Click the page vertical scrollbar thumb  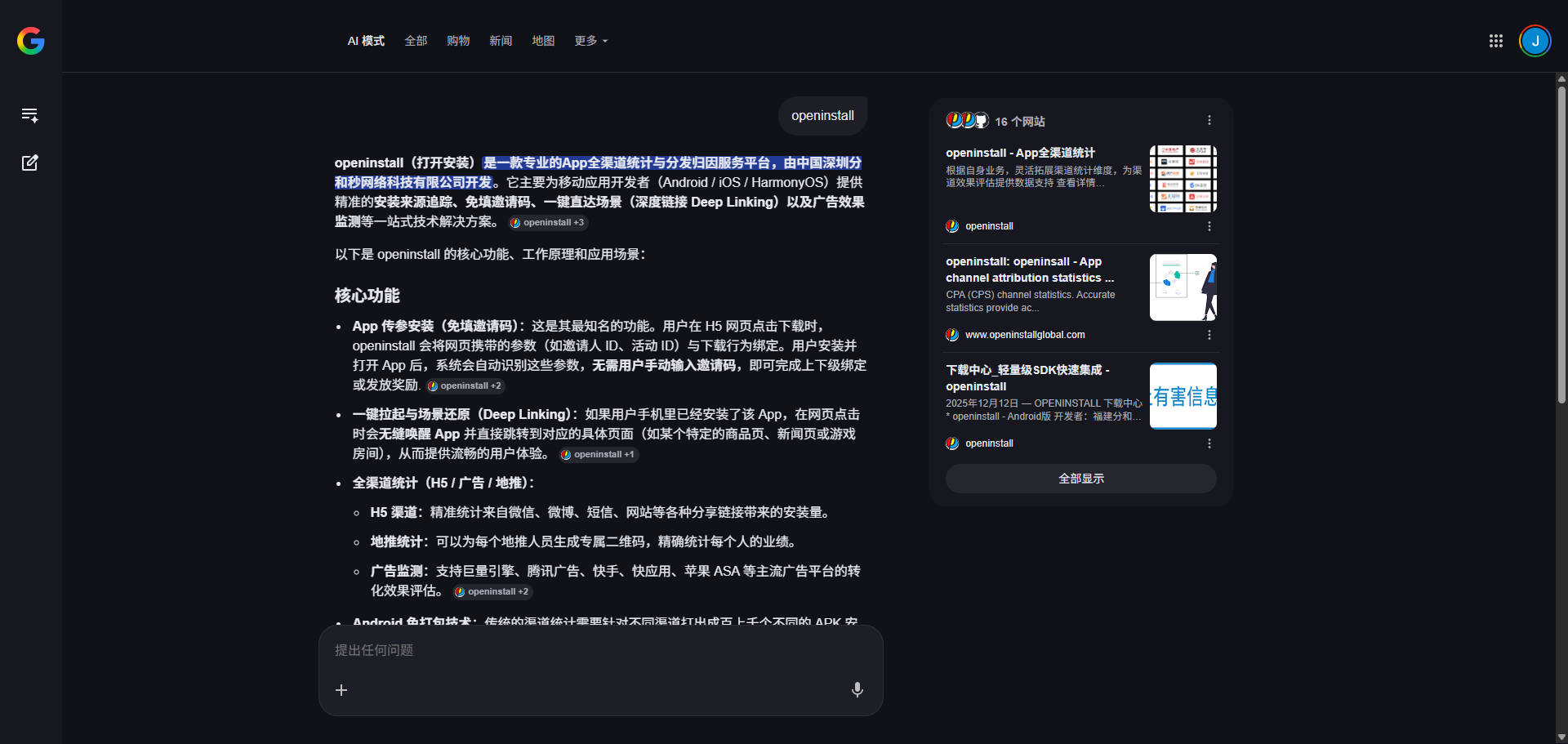(x=1561, y=245)
